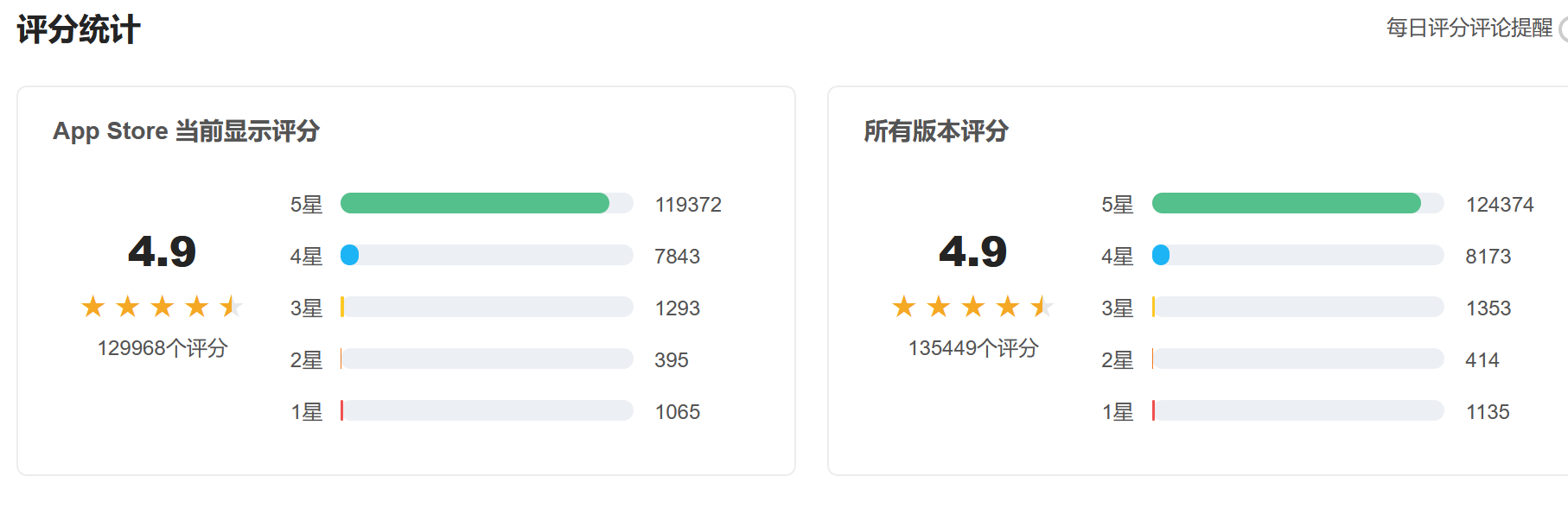The height and width of the screenshot is (508, 1568).
Task: Click the 129968个评分 total count
Action: coord(163,348)
